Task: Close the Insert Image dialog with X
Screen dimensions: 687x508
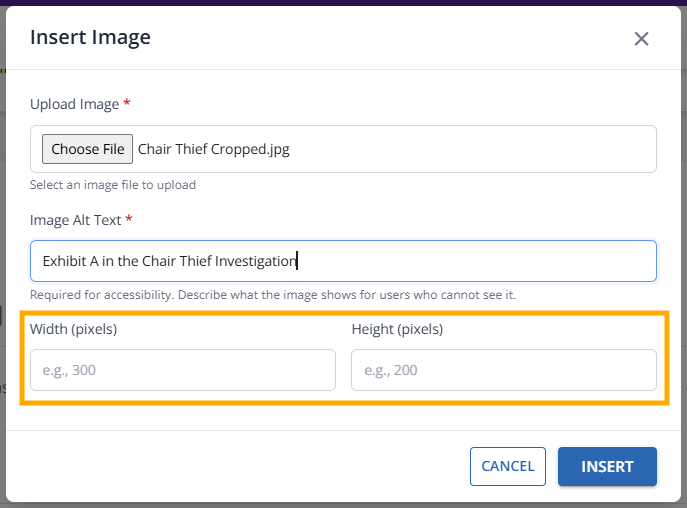Action: coord(641,39)
